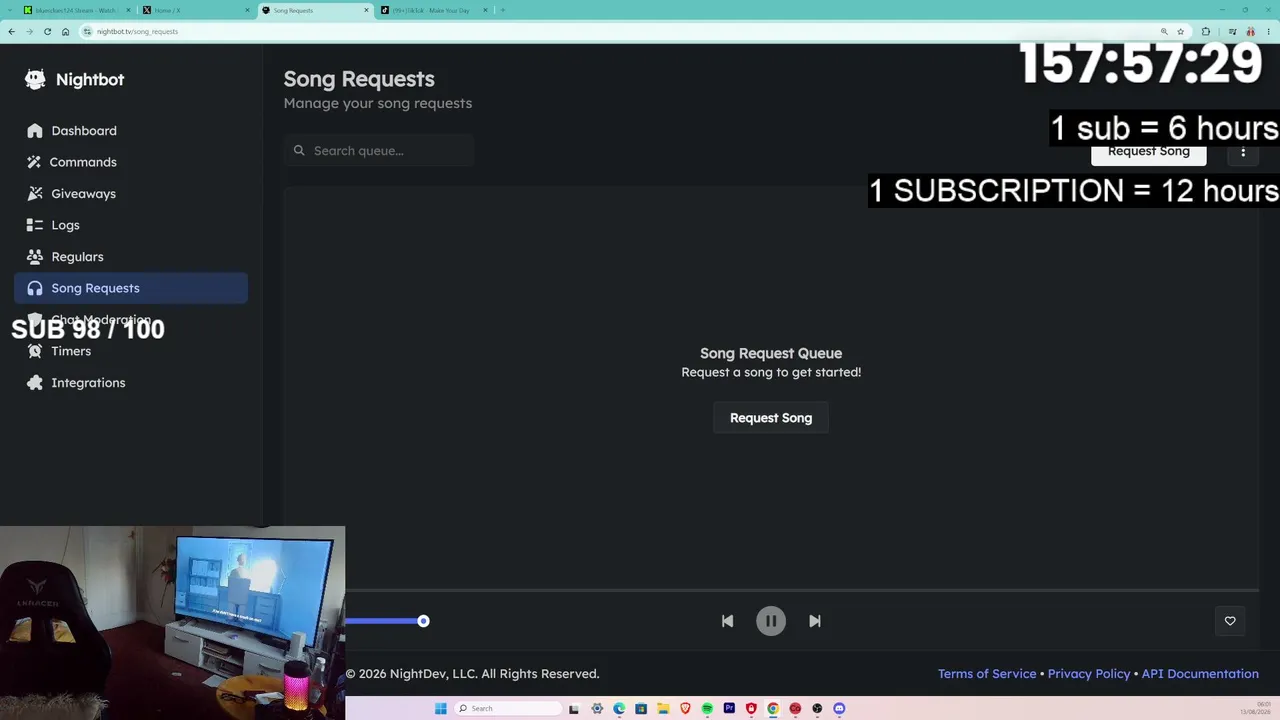
Task: Open Brave browser from the taskbar
Action: pos(685,709)
